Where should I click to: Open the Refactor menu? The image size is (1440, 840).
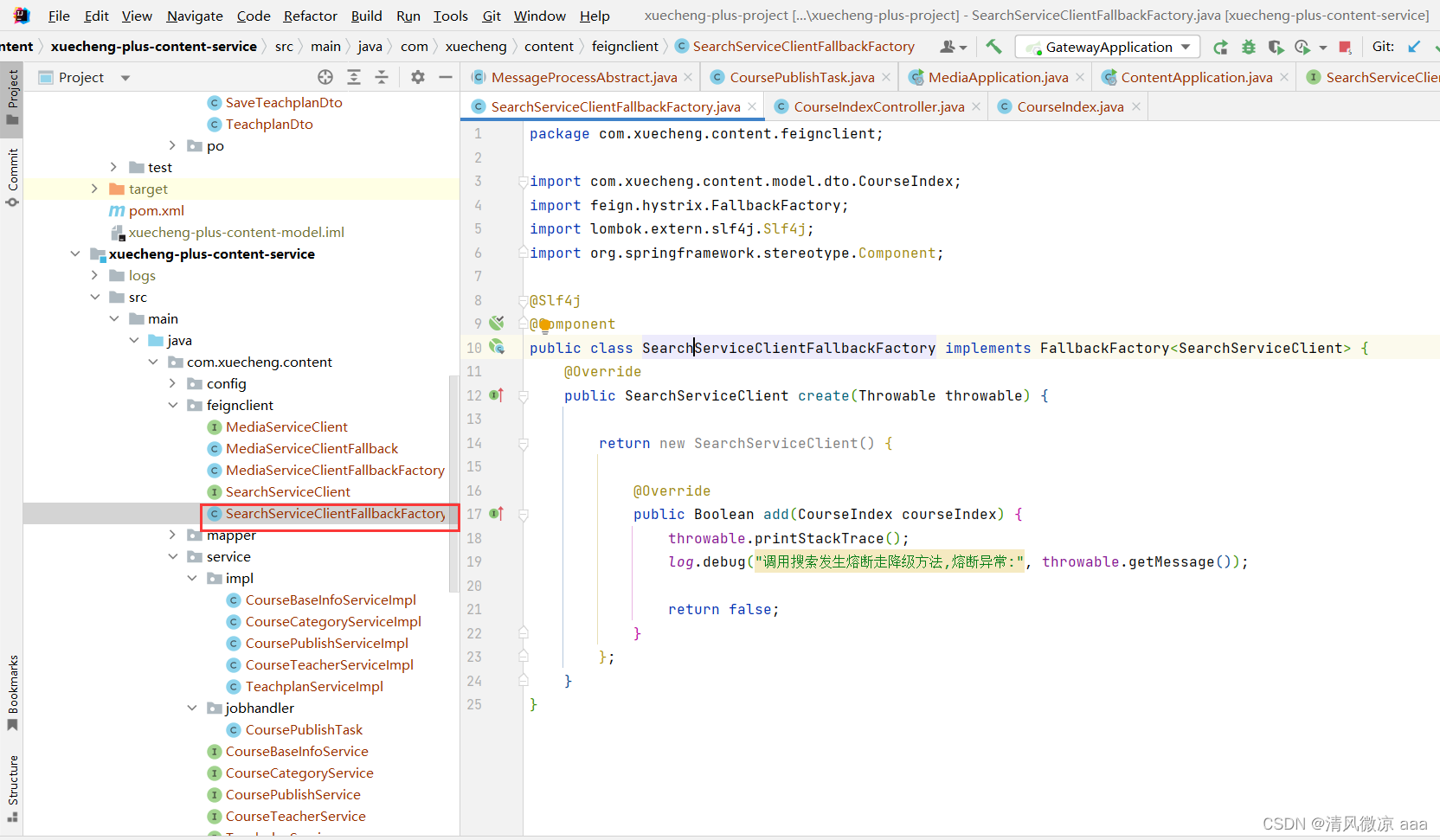pyautogui.click(x=310, y=16)
